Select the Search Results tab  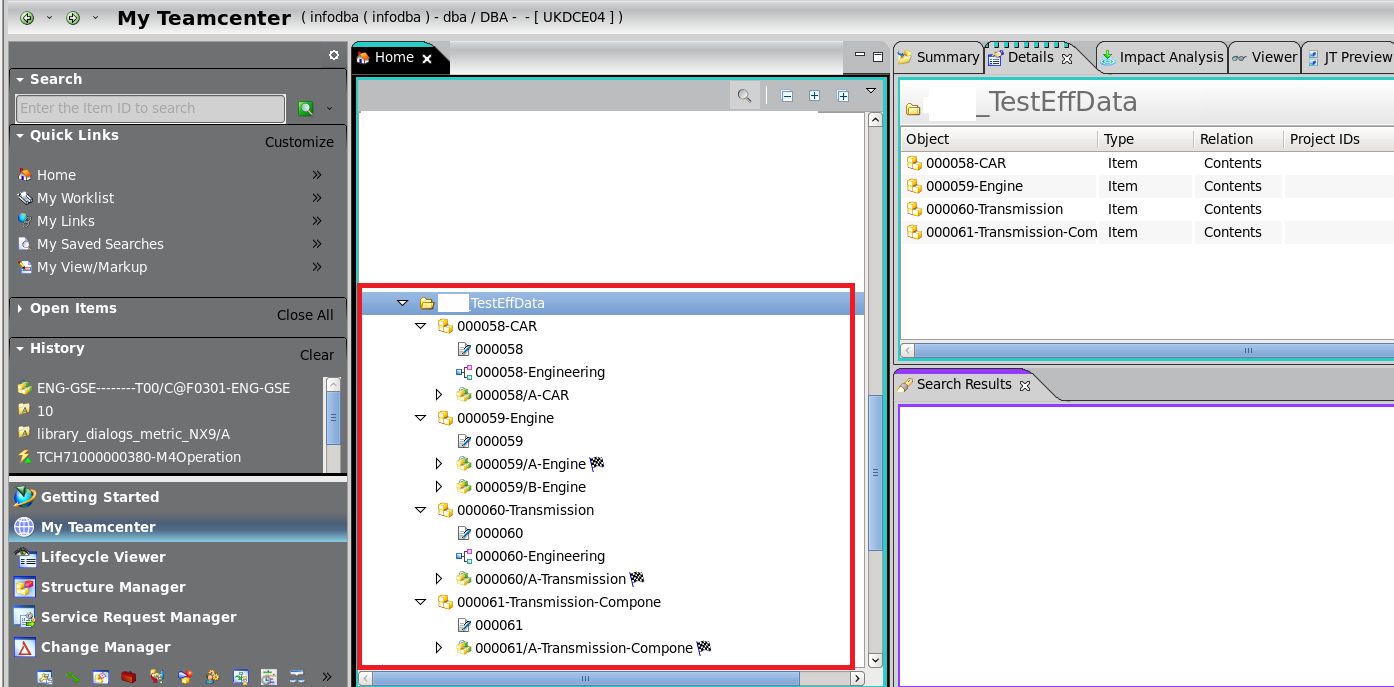[964, 384]
